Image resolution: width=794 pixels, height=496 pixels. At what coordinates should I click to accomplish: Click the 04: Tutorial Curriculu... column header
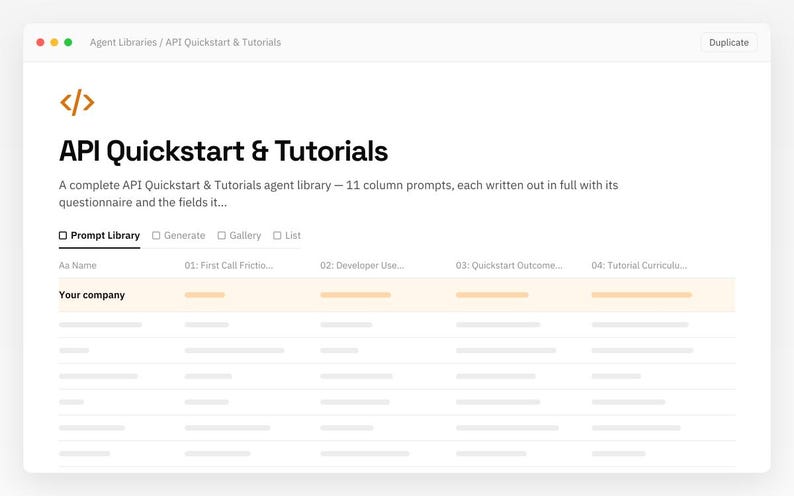pyautogui.click(x=639, y=265)
